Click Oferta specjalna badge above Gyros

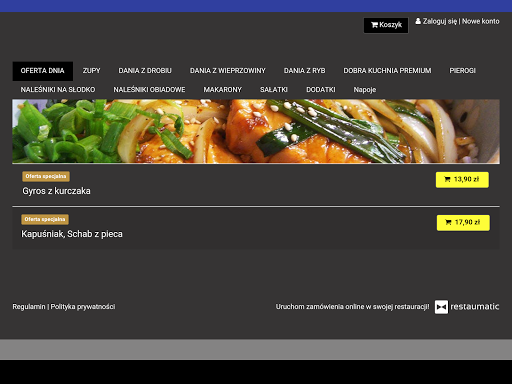click(46, 177)
